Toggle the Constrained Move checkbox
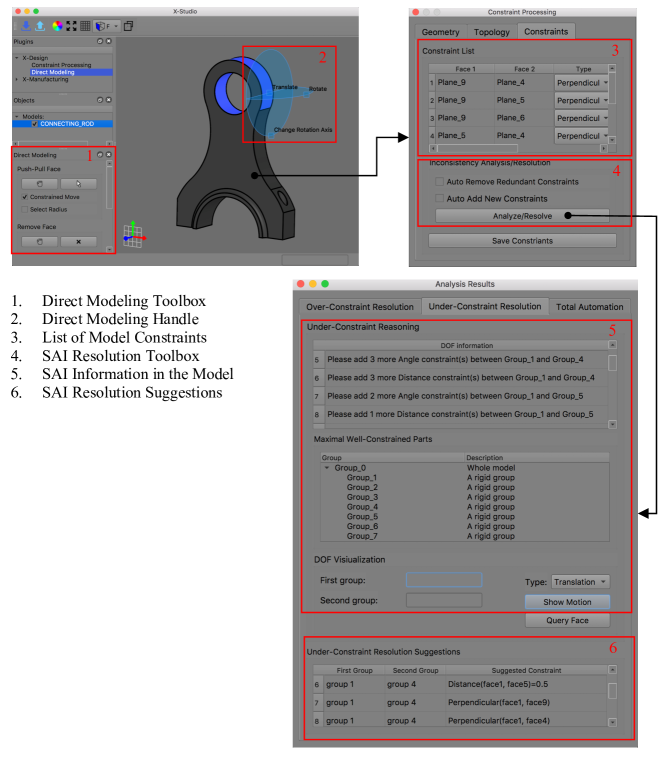Viewport: 665px width, 759px height. (25, 197)
